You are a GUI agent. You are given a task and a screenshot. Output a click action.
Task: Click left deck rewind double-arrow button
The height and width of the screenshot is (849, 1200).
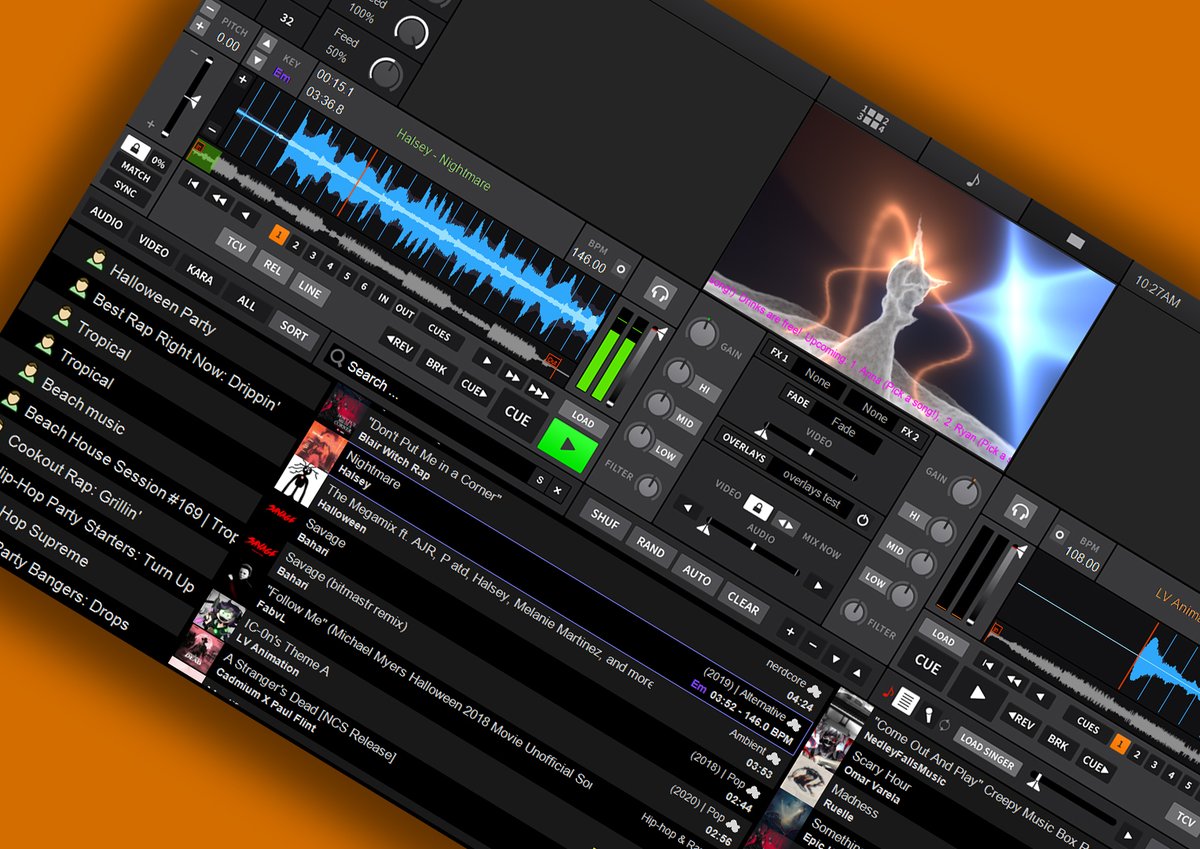point(217,198)
